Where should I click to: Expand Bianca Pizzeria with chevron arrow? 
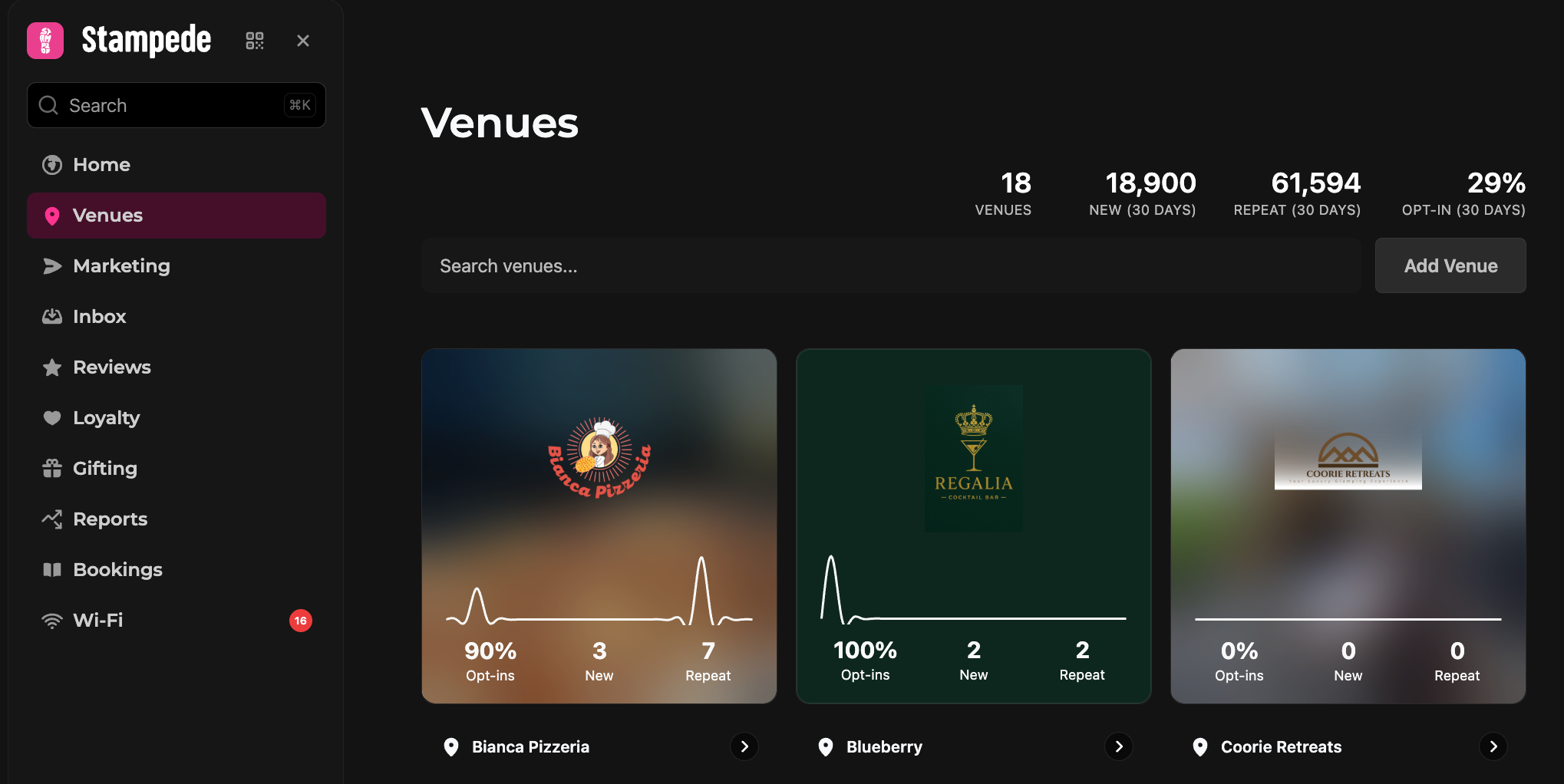(x=744, y=746)
